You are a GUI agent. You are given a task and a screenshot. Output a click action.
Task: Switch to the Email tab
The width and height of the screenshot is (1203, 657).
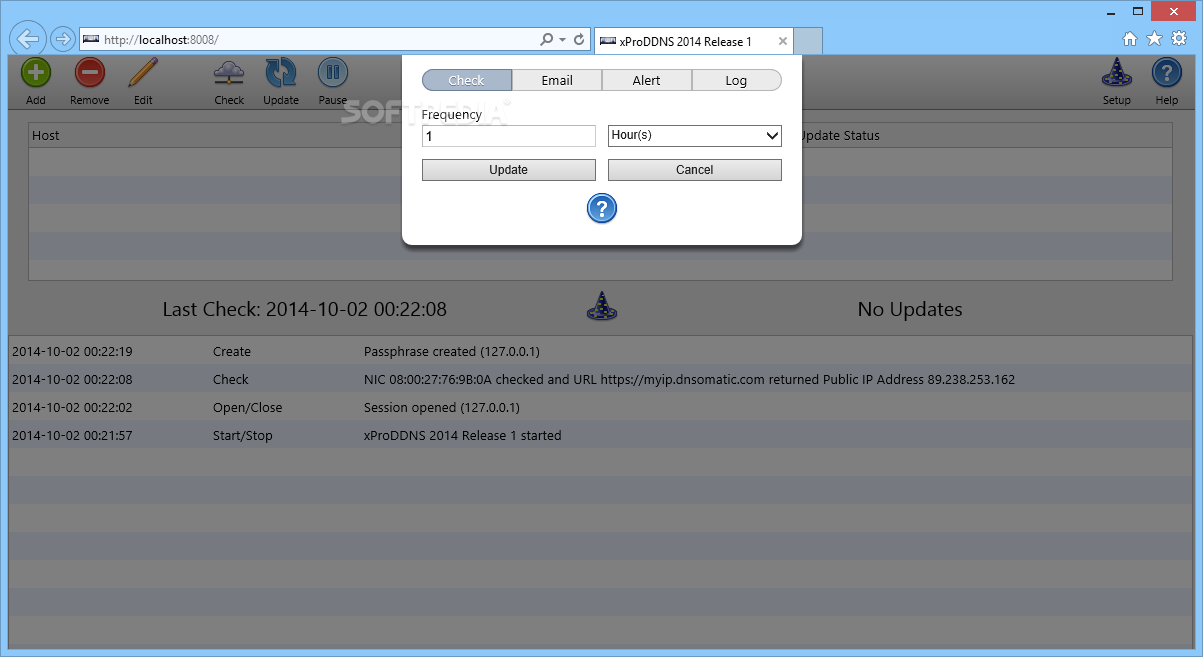(557, 80)
